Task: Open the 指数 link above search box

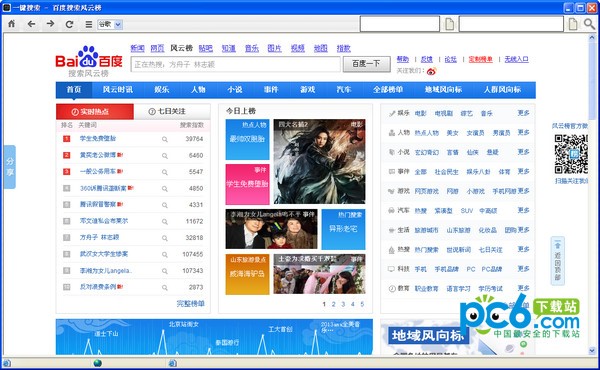Action: (x=343, y=48)
